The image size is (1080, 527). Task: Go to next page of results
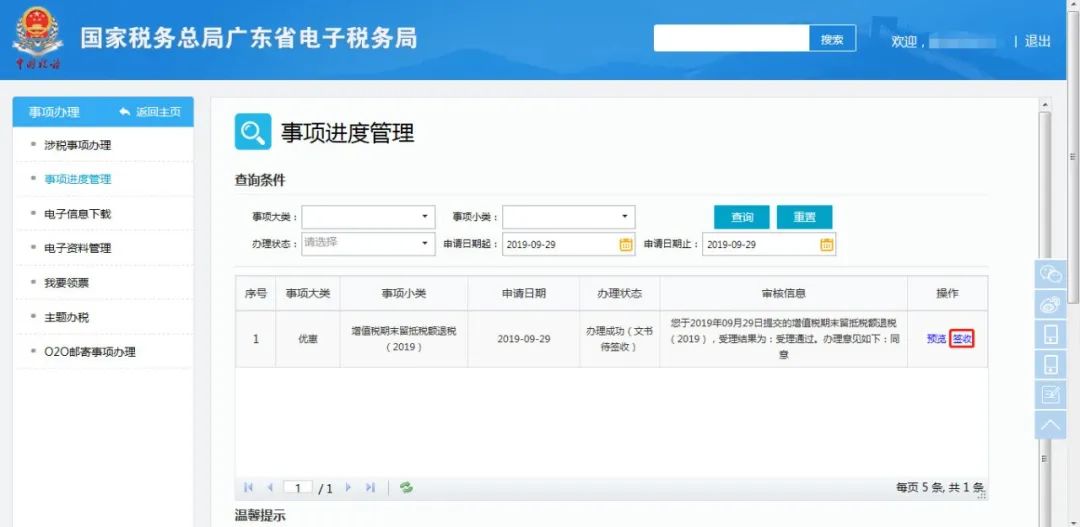[349, 488]
